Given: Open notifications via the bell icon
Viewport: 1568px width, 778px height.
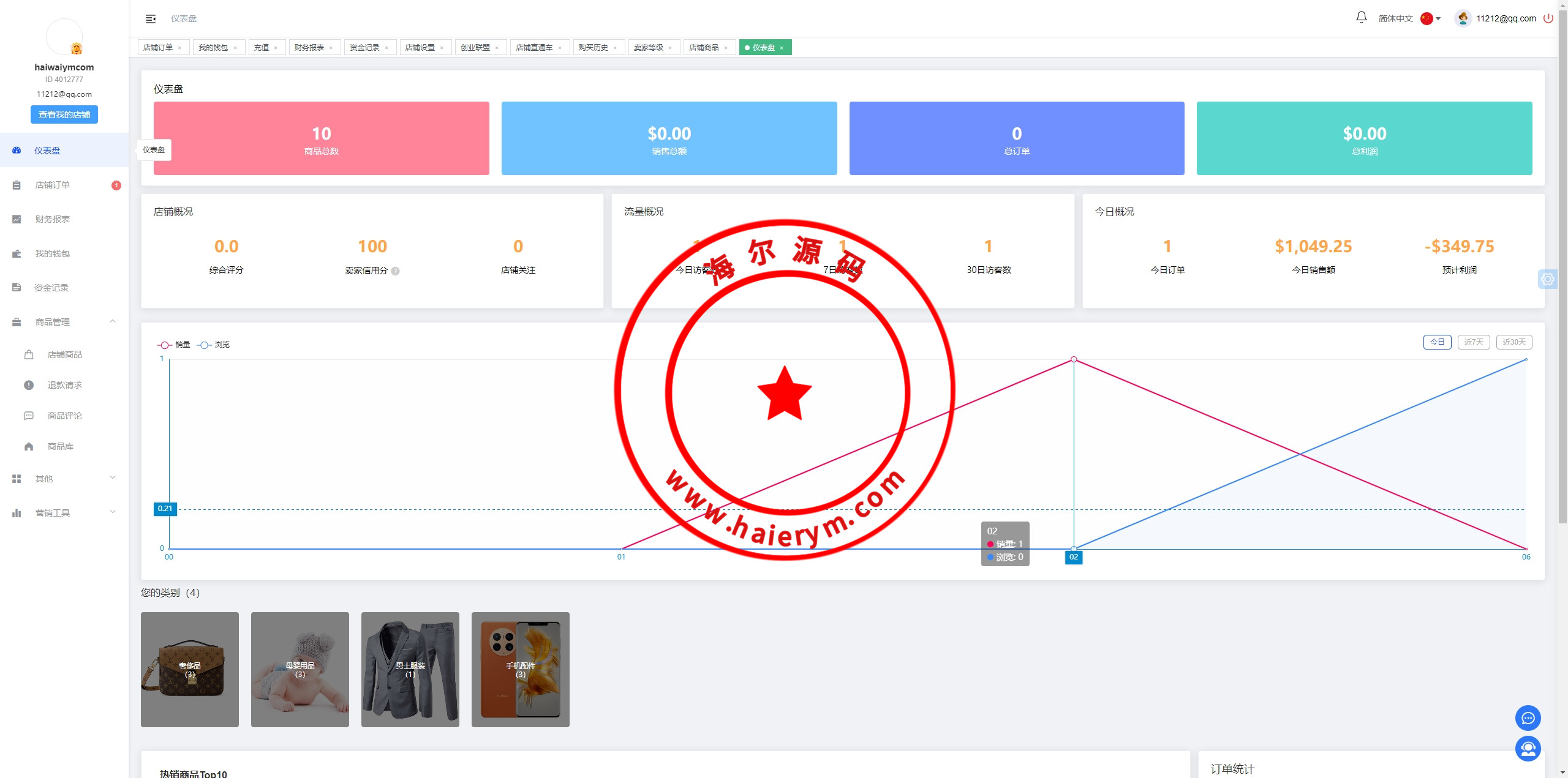Looking at the screenshot, I should click(1361, 18).
